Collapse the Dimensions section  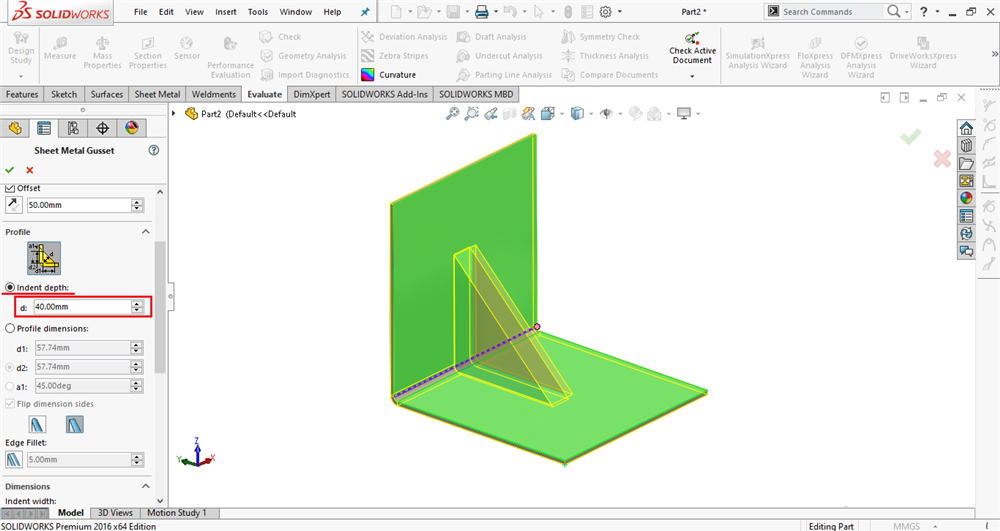(x=145, y=486)
